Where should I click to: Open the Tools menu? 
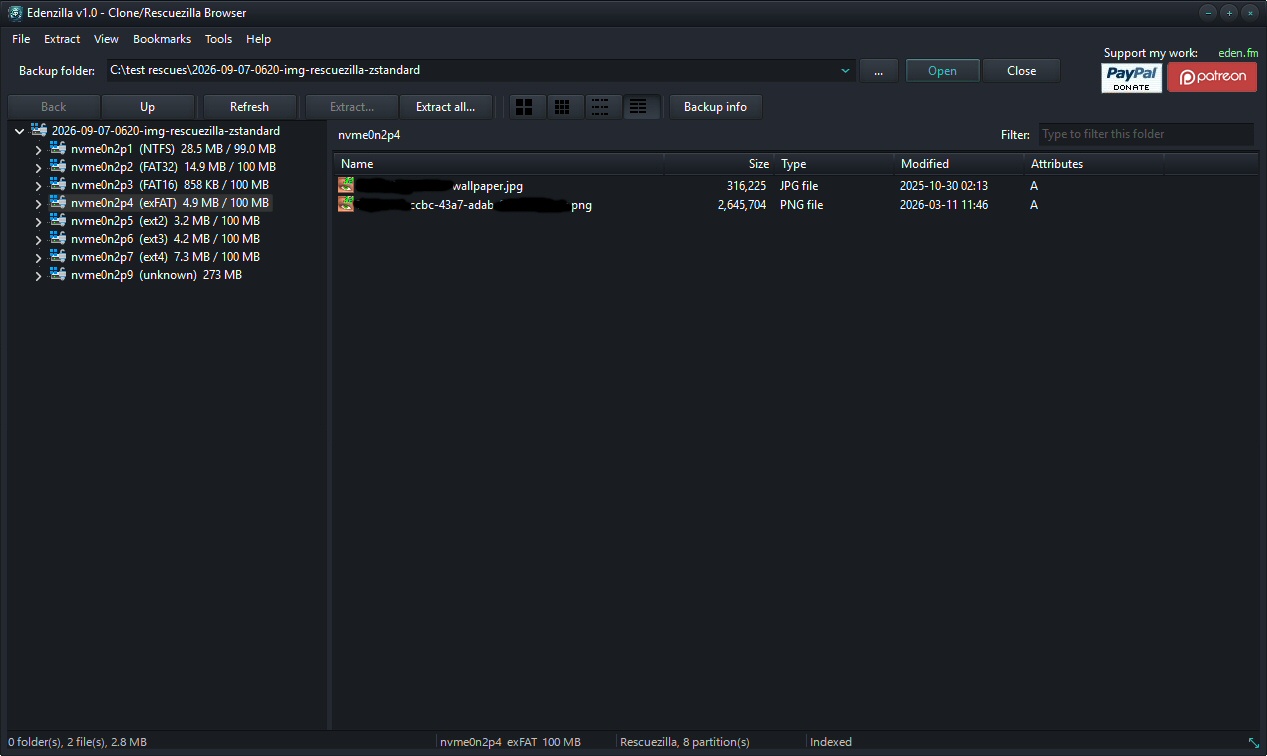pos(218,39)
